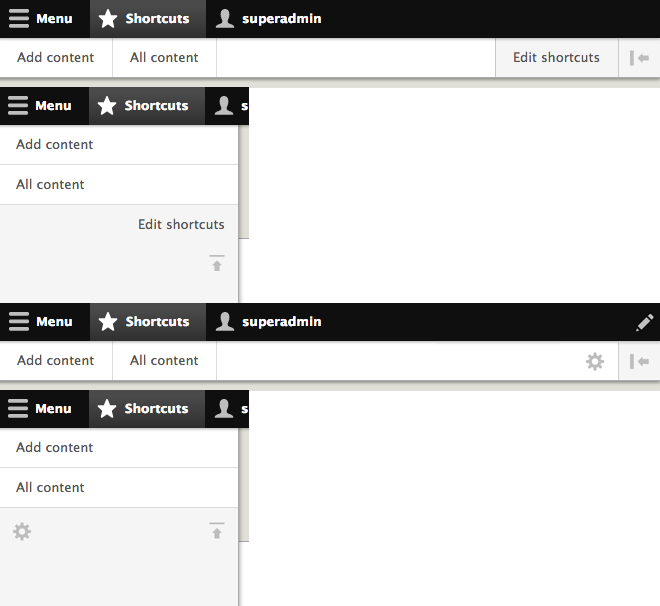The height and width of the screenshot is (606, 660).
Task: Click the hamburger Menu icon in the pencil-icon toolbar
Action: click(18, 322)
